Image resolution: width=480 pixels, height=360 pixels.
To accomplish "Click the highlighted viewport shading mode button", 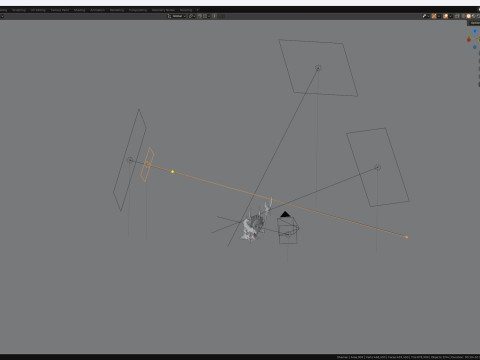I will (469, 16).
